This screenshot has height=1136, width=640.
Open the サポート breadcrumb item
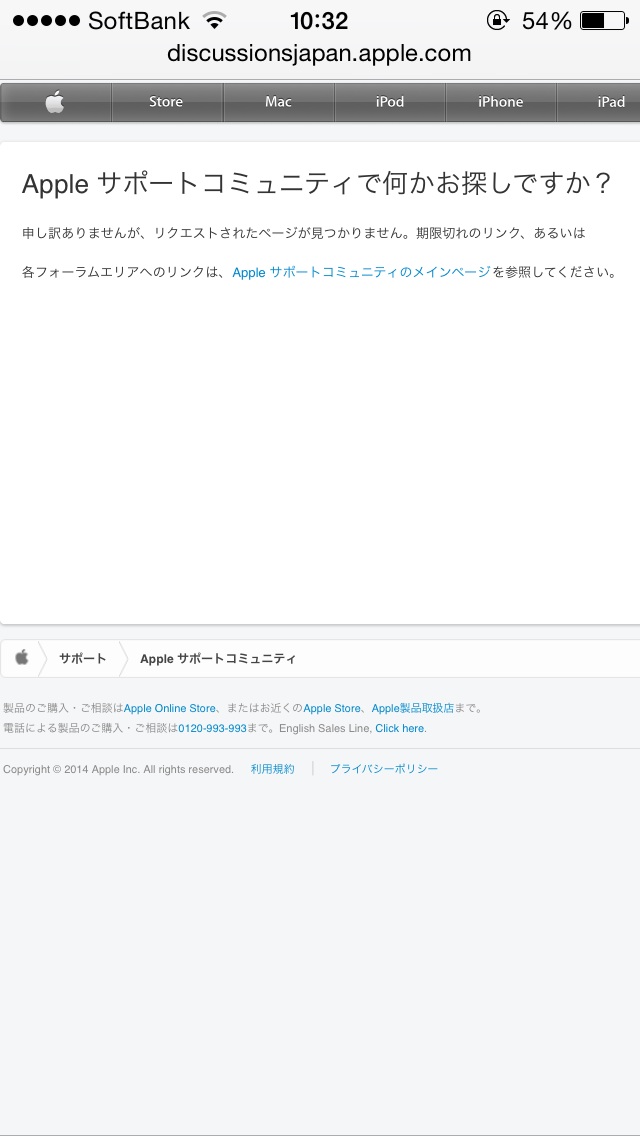[83, 659]
